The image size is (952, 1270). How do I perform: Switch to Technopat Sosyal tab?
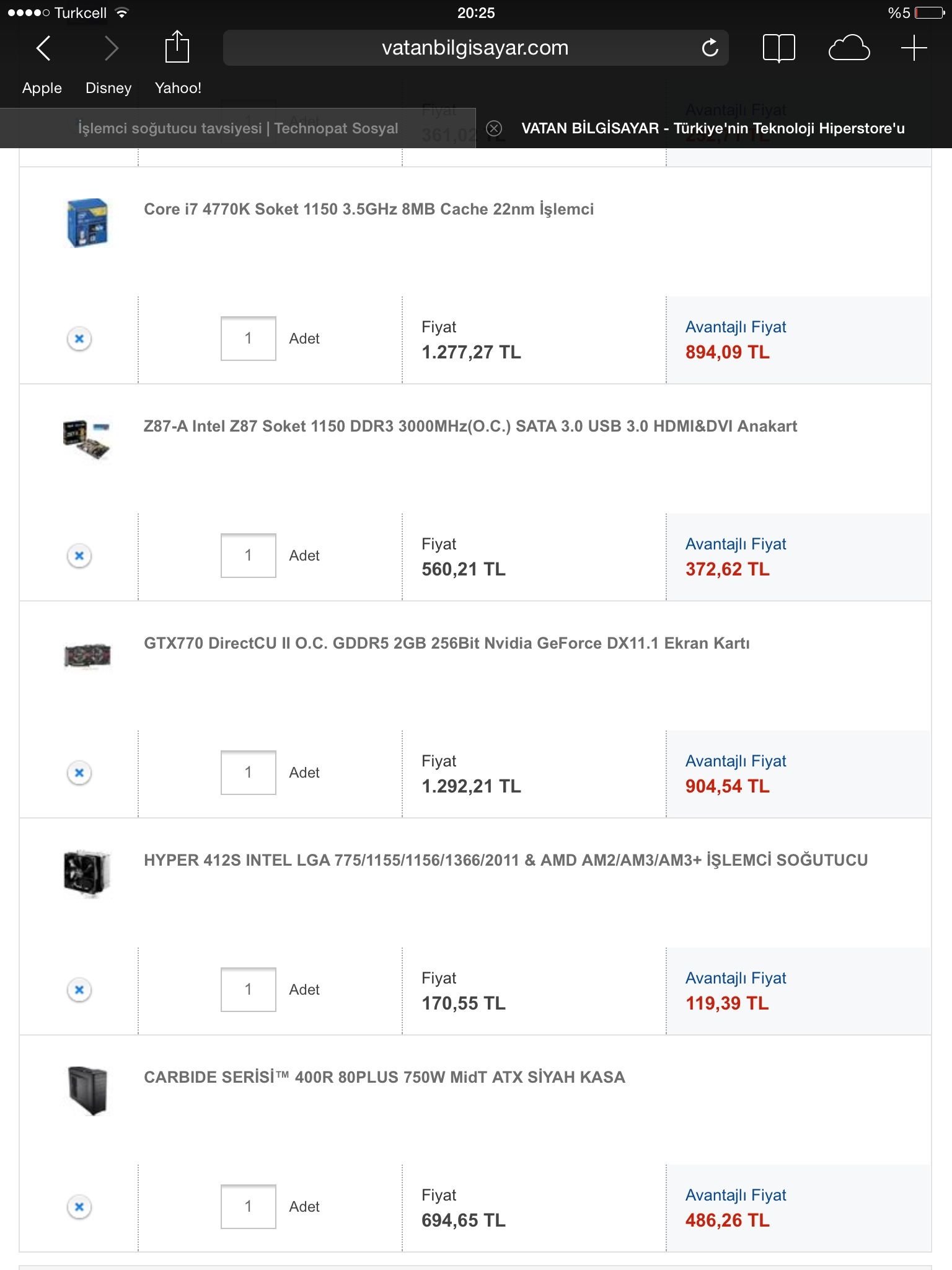click(238, 128)
